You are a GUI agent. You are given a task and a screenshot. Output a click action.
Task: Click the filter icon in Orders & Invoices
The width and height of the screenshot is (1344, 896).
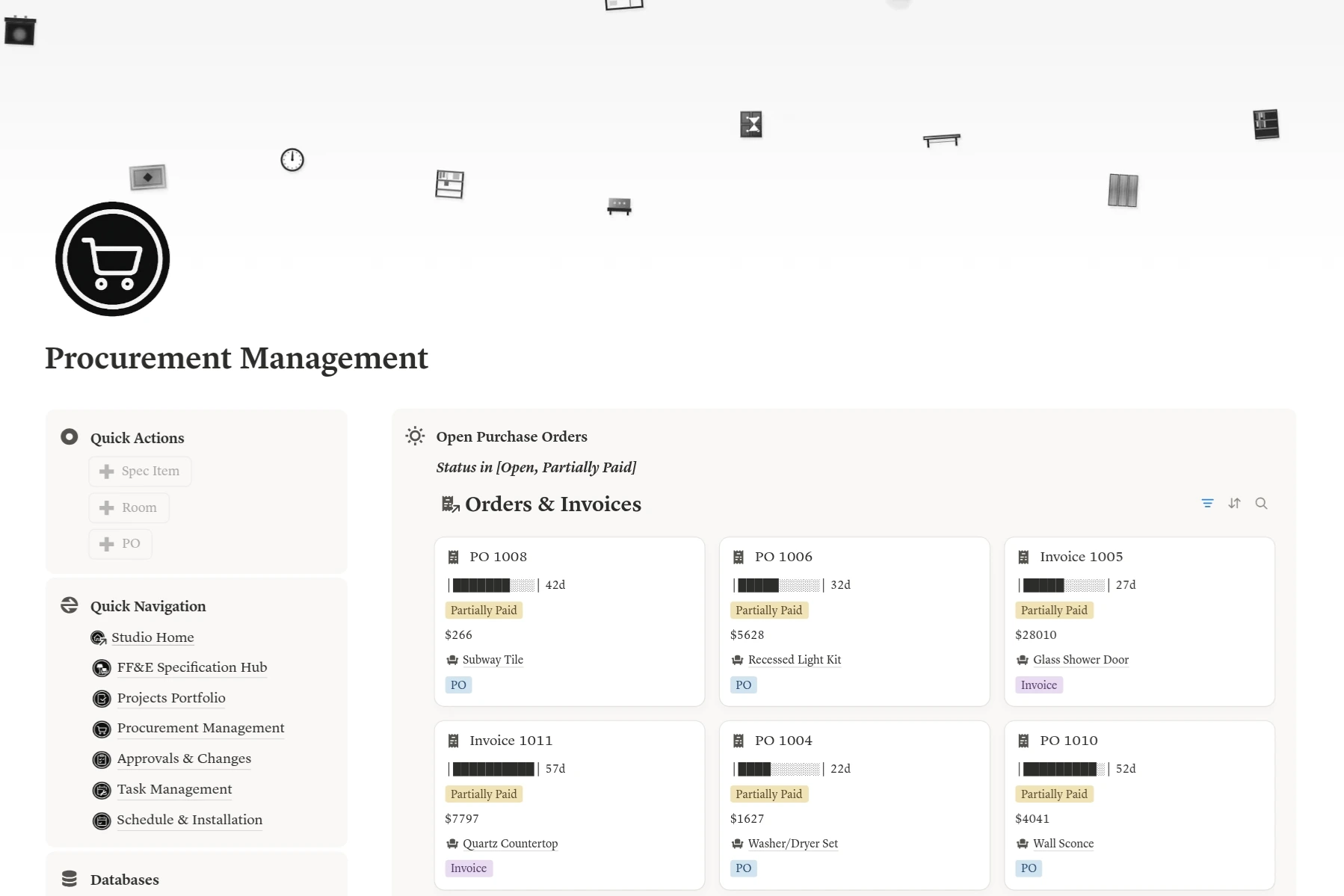point(1207,504)
